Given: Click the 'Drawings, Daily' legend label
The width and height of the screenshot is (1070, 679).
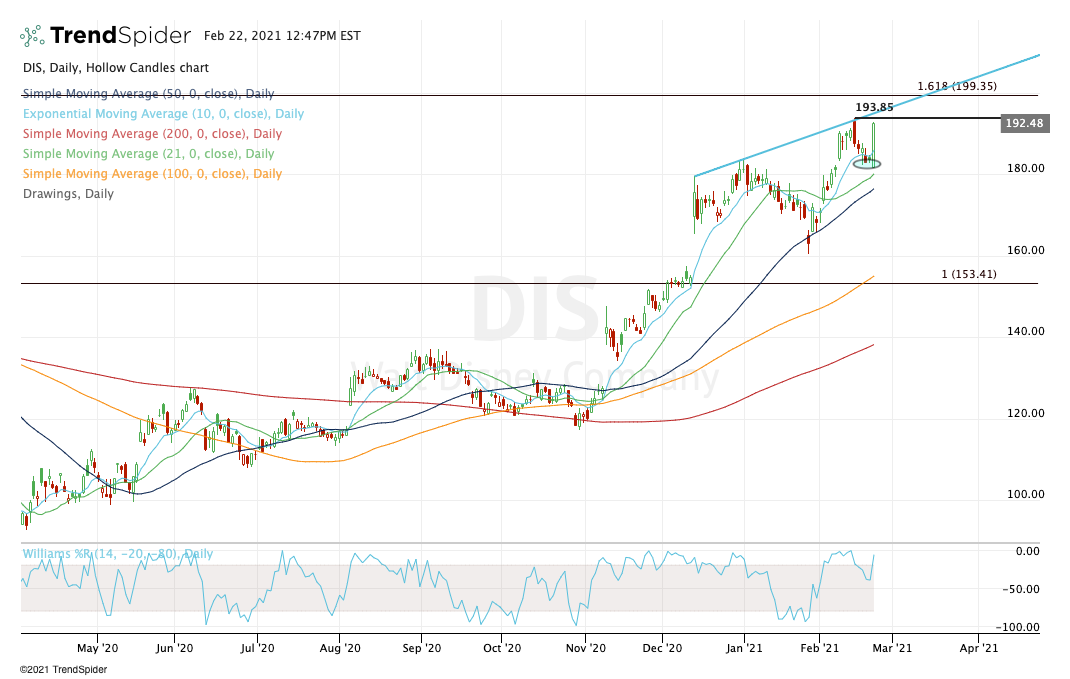Looking at the screenshot, I should [x=68, y=194].
